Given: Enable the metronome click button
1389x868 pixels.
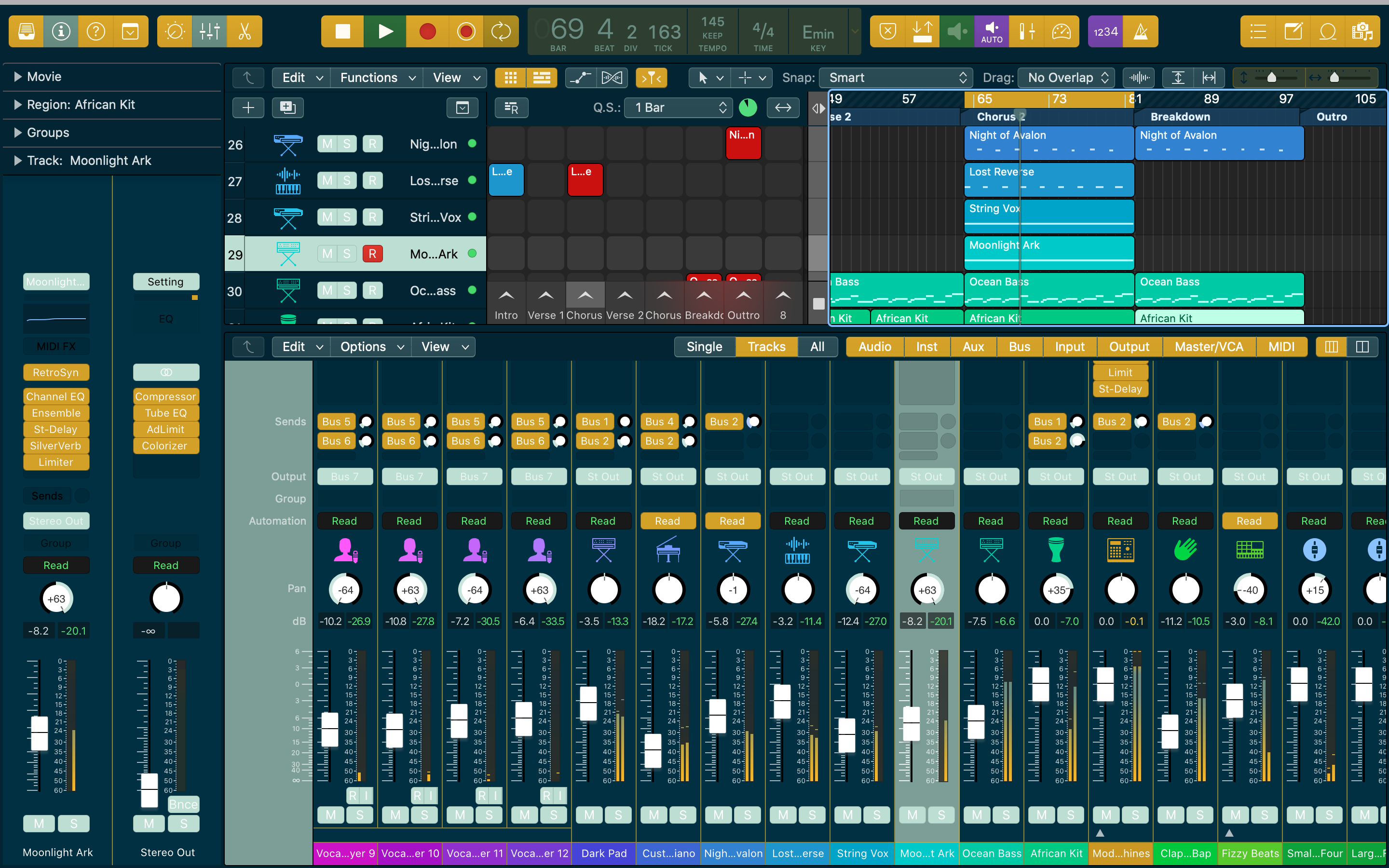Looking at the screenshot, I should (x=1141, y=31).
